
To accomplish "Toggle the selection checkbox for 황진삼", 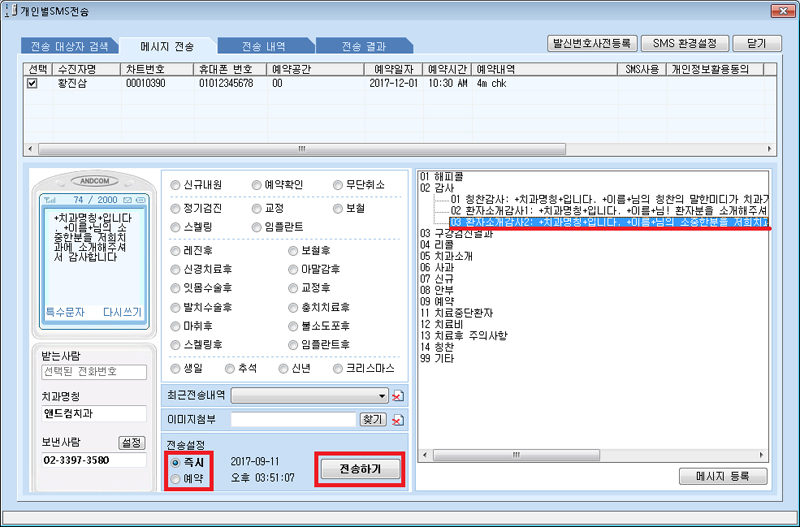I will 33,84.
